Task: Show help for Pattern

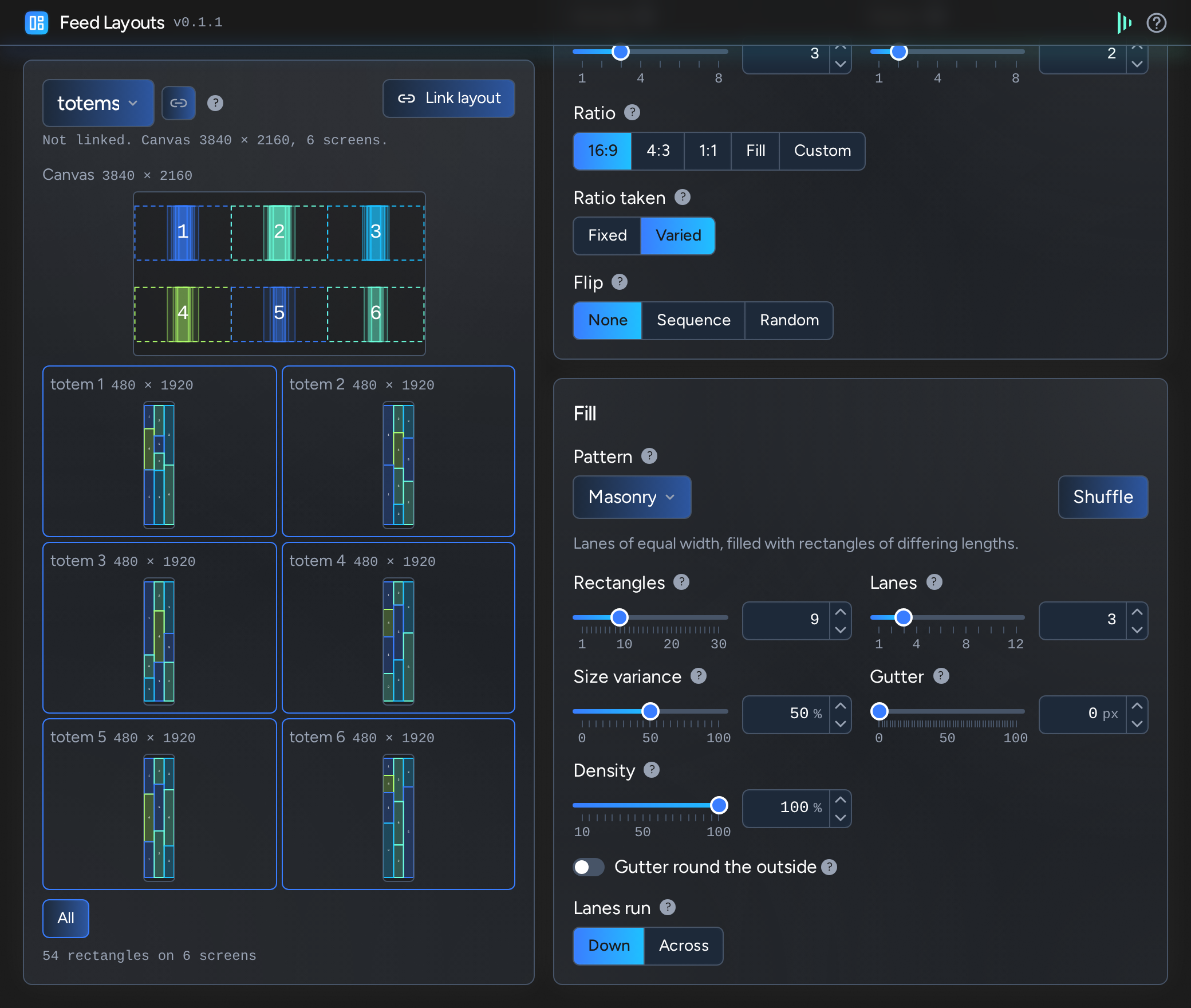Action: click(x=649, y=456)
